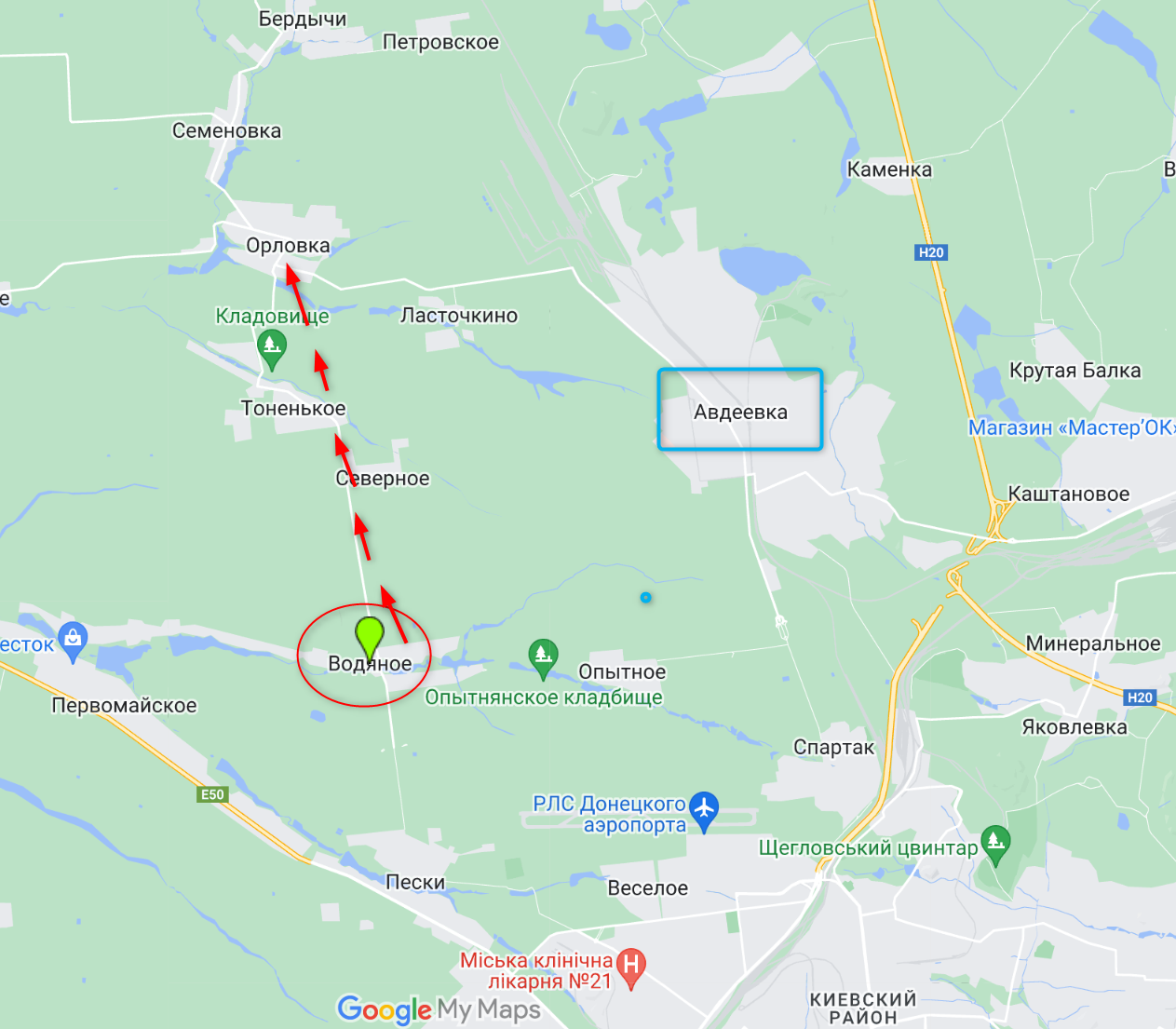Select the Пески town label
This screenshot has height=1029, width=1176.
coord(415,882)
